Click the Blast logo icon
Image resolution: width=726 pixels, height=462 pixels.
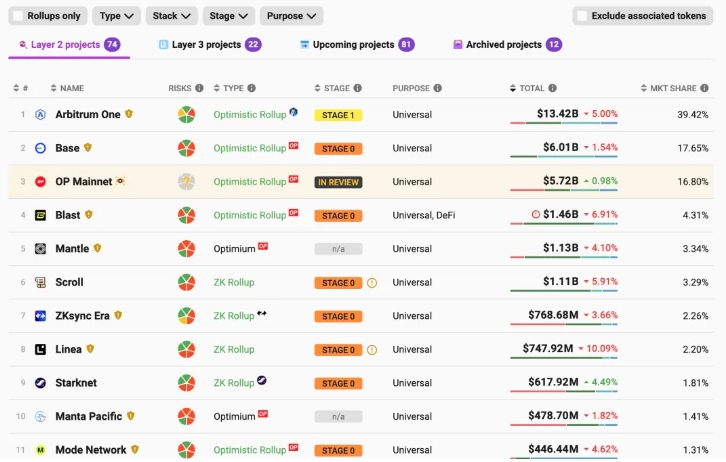[40, 215]
